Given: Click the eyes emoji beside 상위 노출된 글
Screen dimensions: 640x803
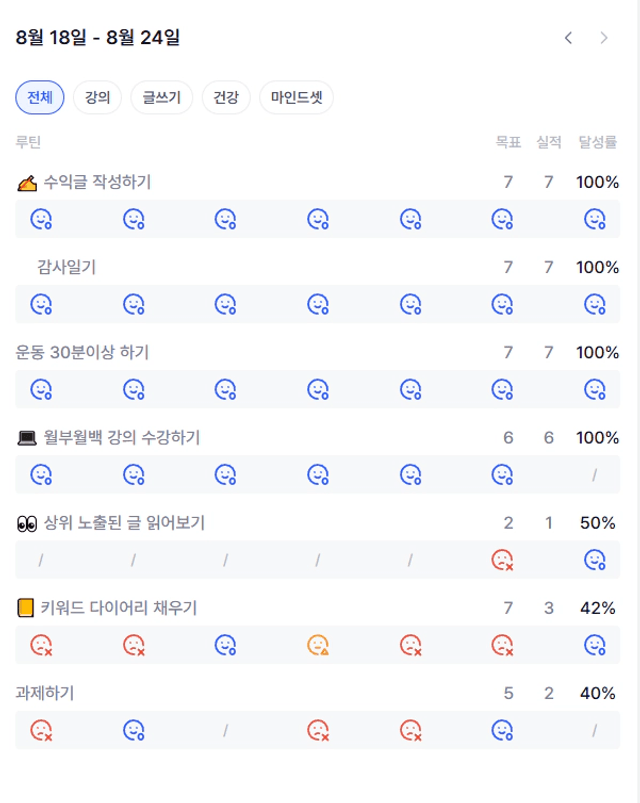Looking at the screenshot, I should point(27,523).
